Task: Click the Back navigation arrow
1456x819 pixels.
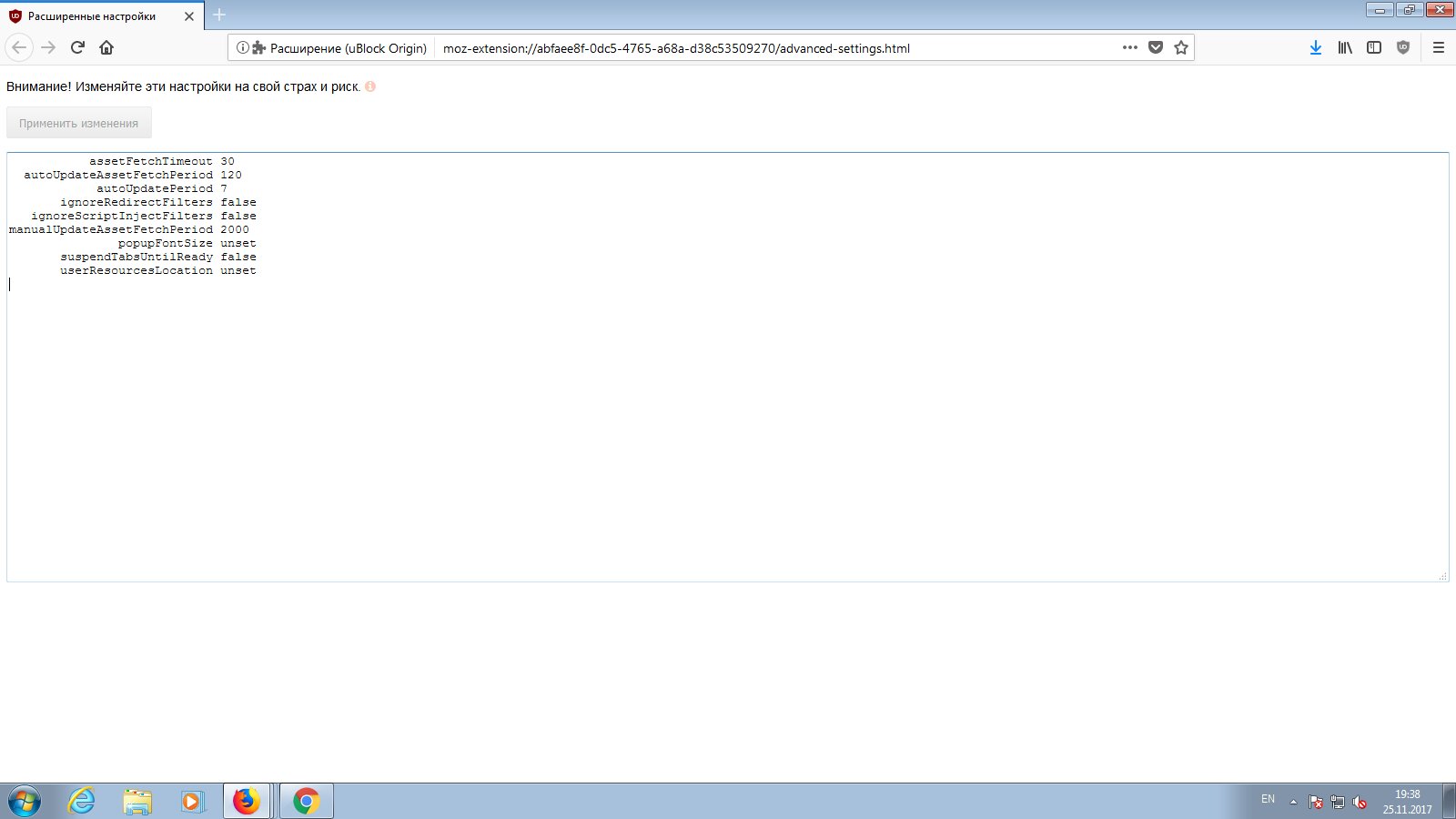Action: (19, 47)
